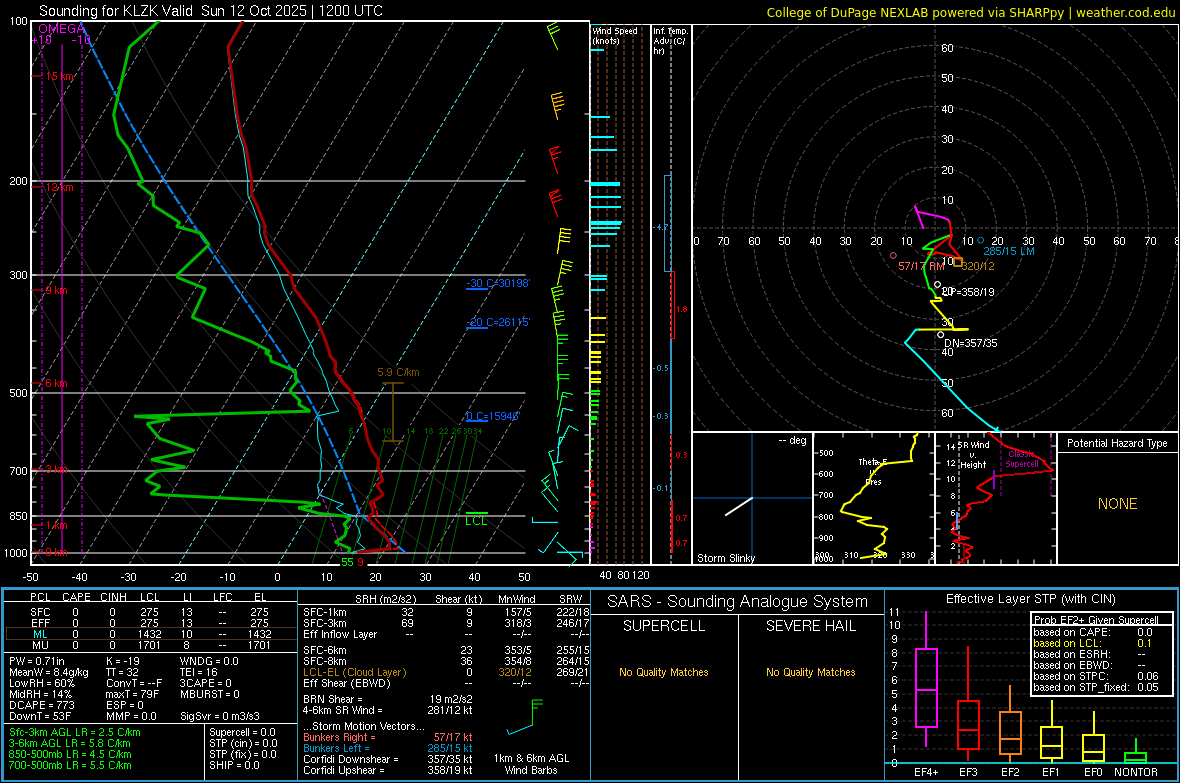
Task: Click the blue Bunkers Left storm motion line
Action: tap(388, 748)
